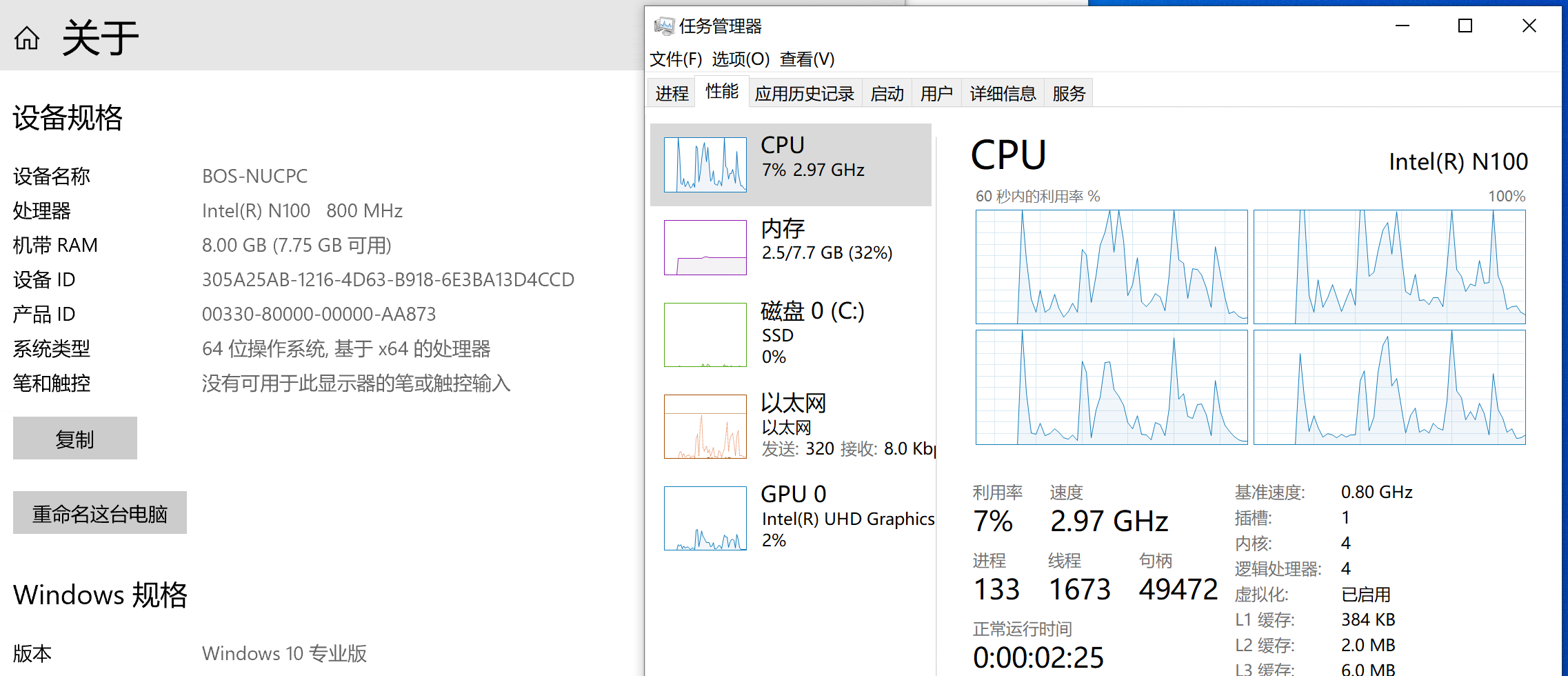The height and width of the screenshot is (676, 1568).
Task: Switch to the 详细信息 tab
Action: click(x=1003, y=93)
